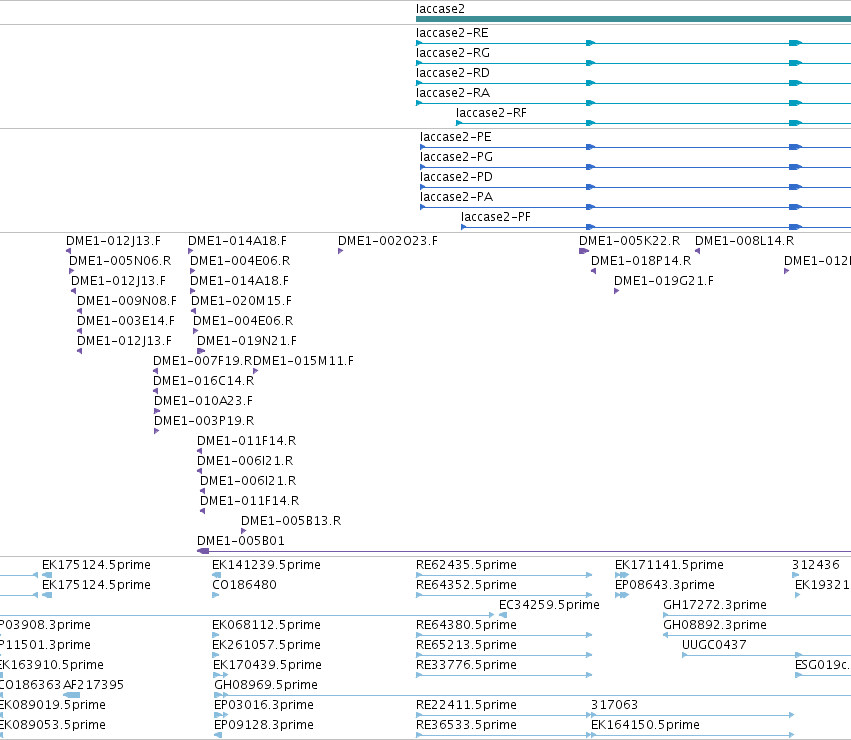
Task: Select the DME1-003P19.R feature label
Action: click(x=204, y=421)
